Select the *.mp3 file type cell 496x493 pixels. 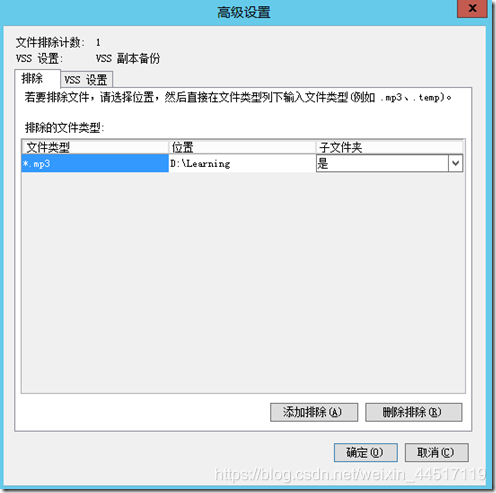[95, 163]
